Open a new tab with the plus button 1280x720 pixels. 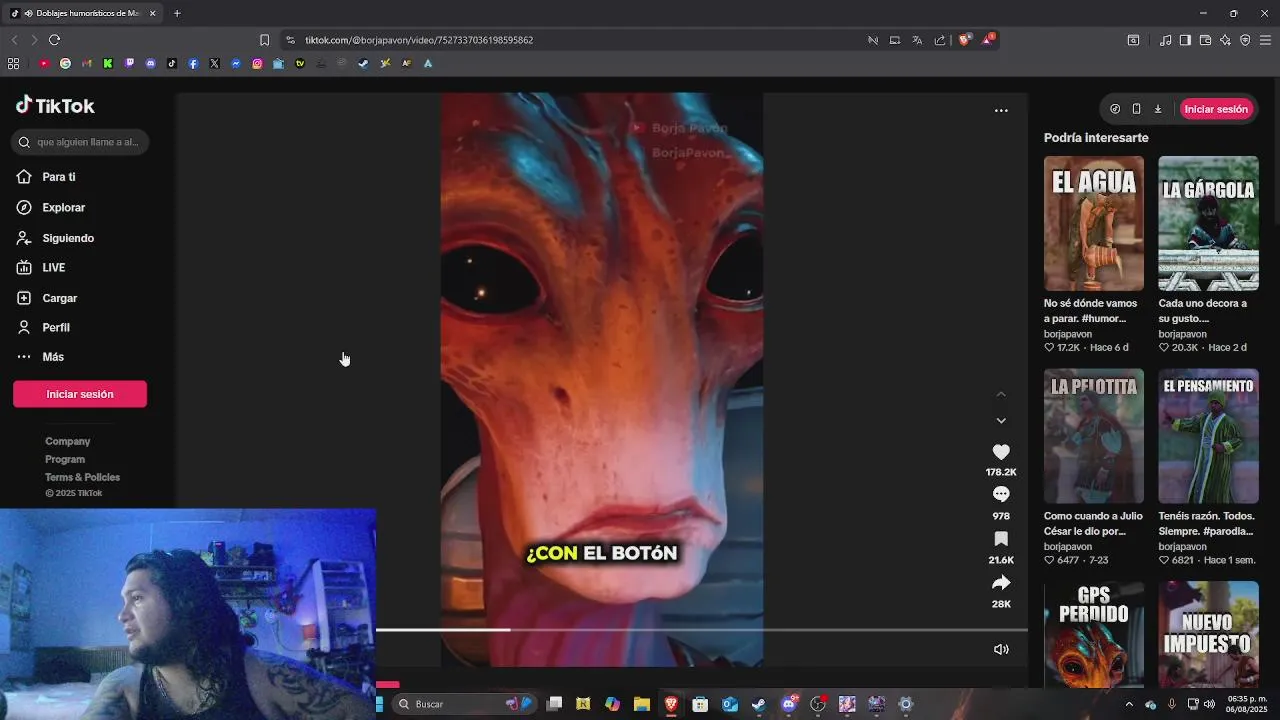point(177,13)
